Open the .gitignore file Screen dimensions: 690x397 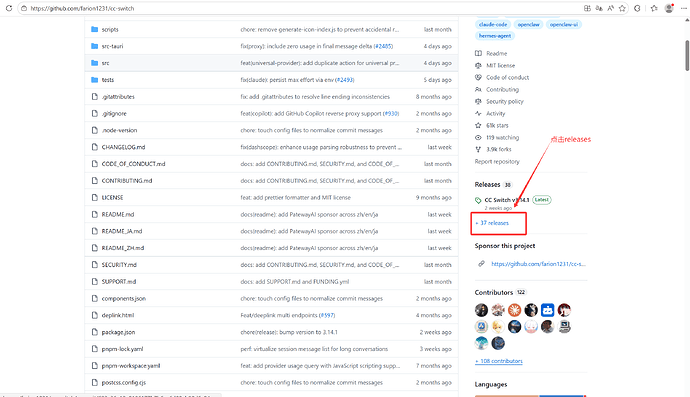pos(114,114)
